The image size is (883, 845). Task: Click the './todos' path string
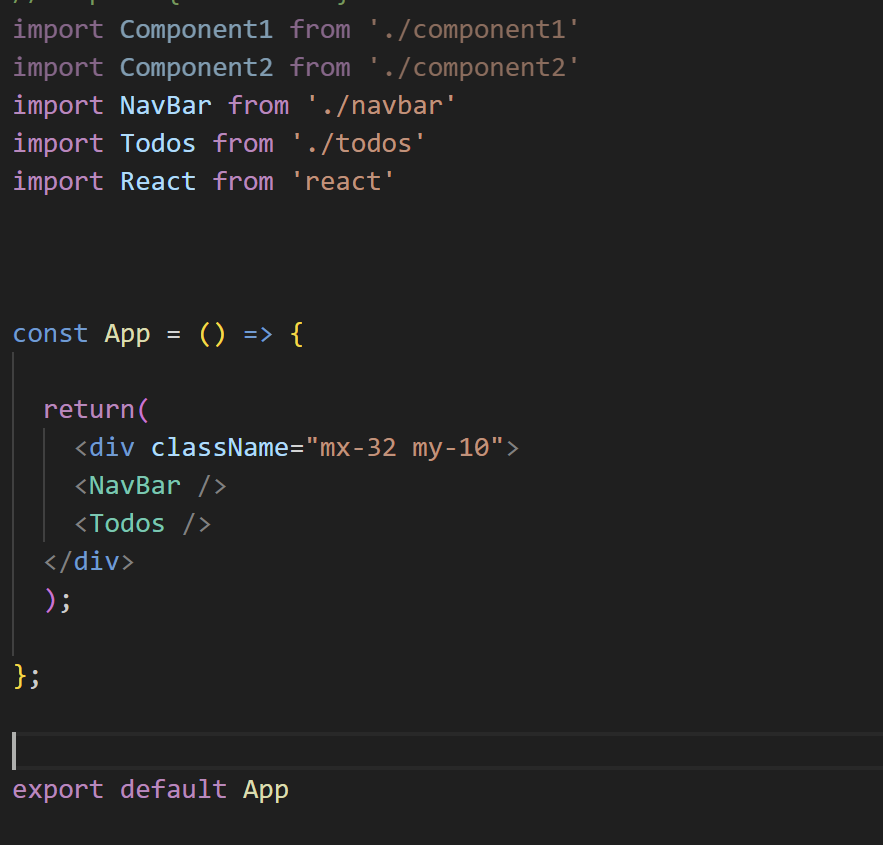tap(358, 144)
